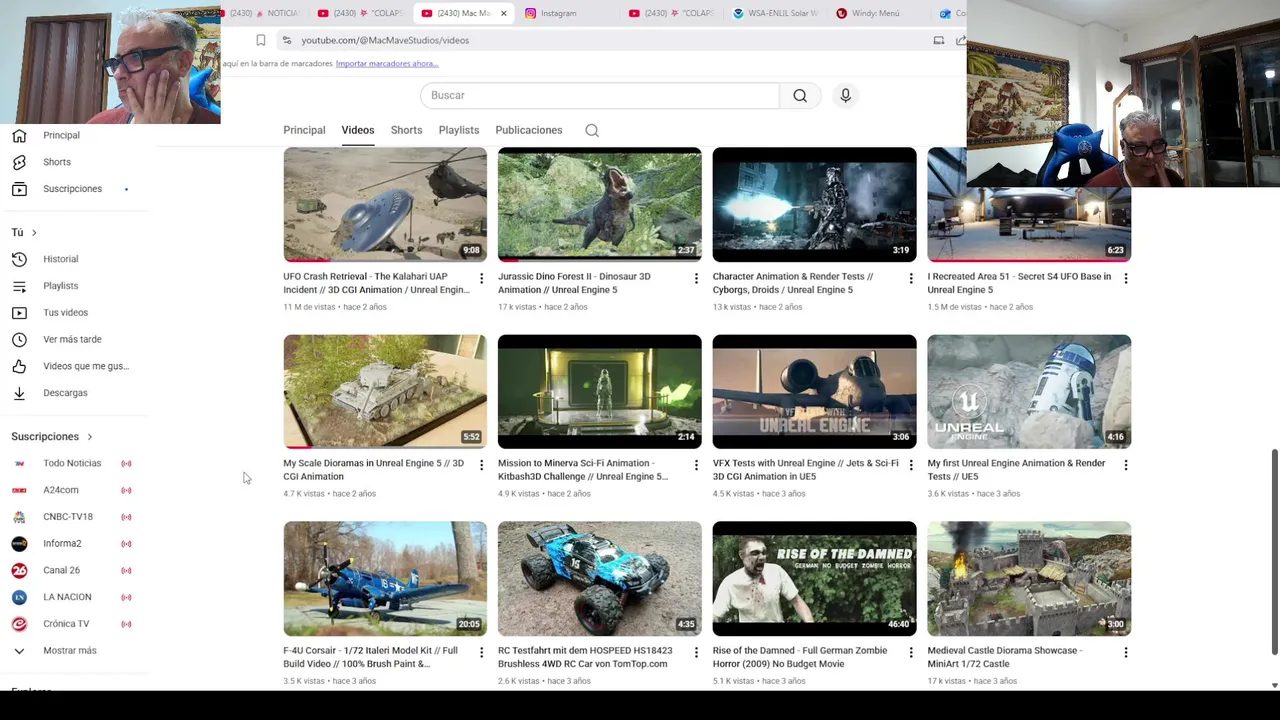Screen dimensions: 1280x720
Task: Open options menu for My Scale Dioramas video
Action: tap(481, 465)
